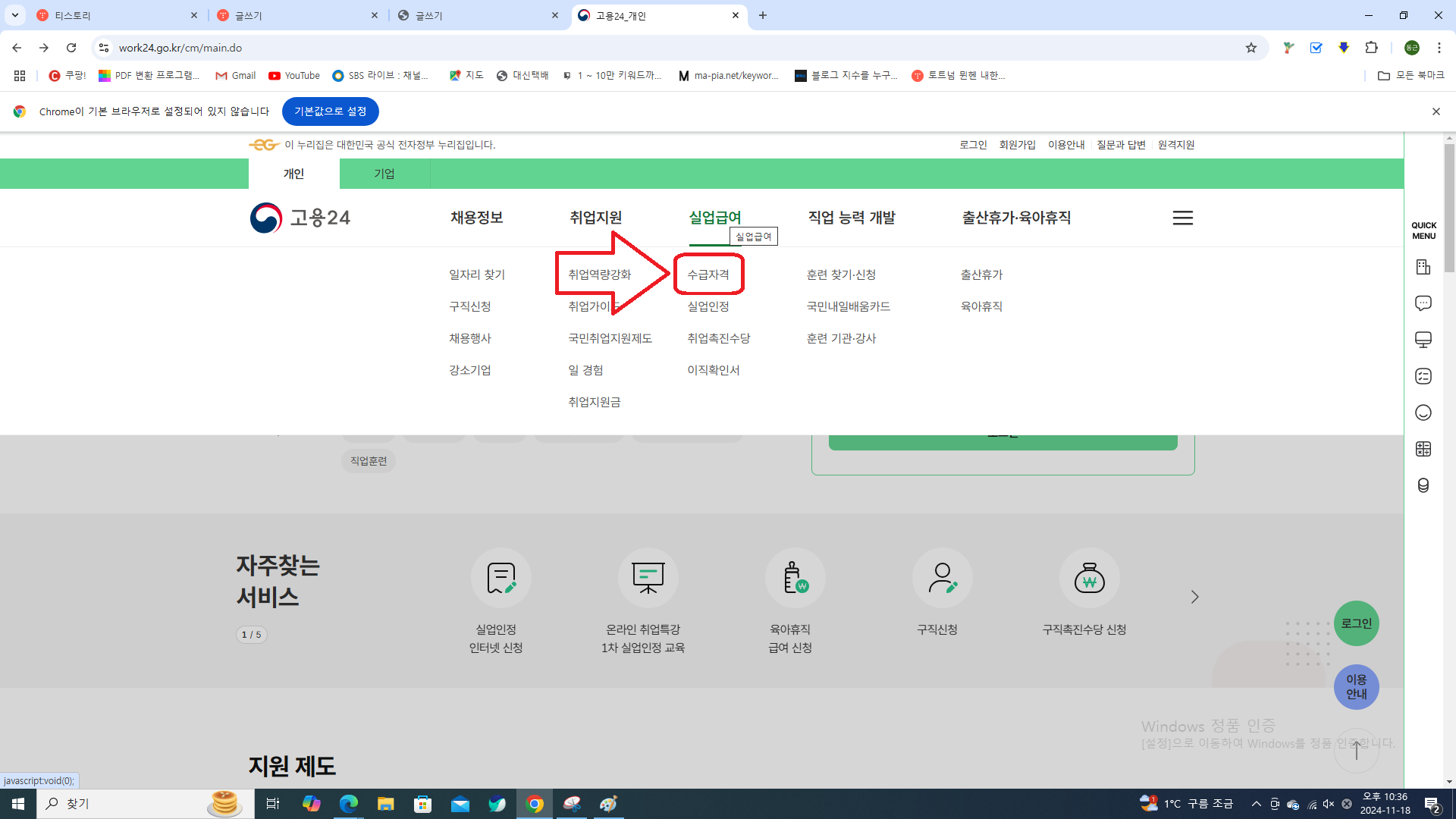This screenshot has height=819, width=1456.
Task: Expand the tab search dropdown arrow
Action: point(15,15)
